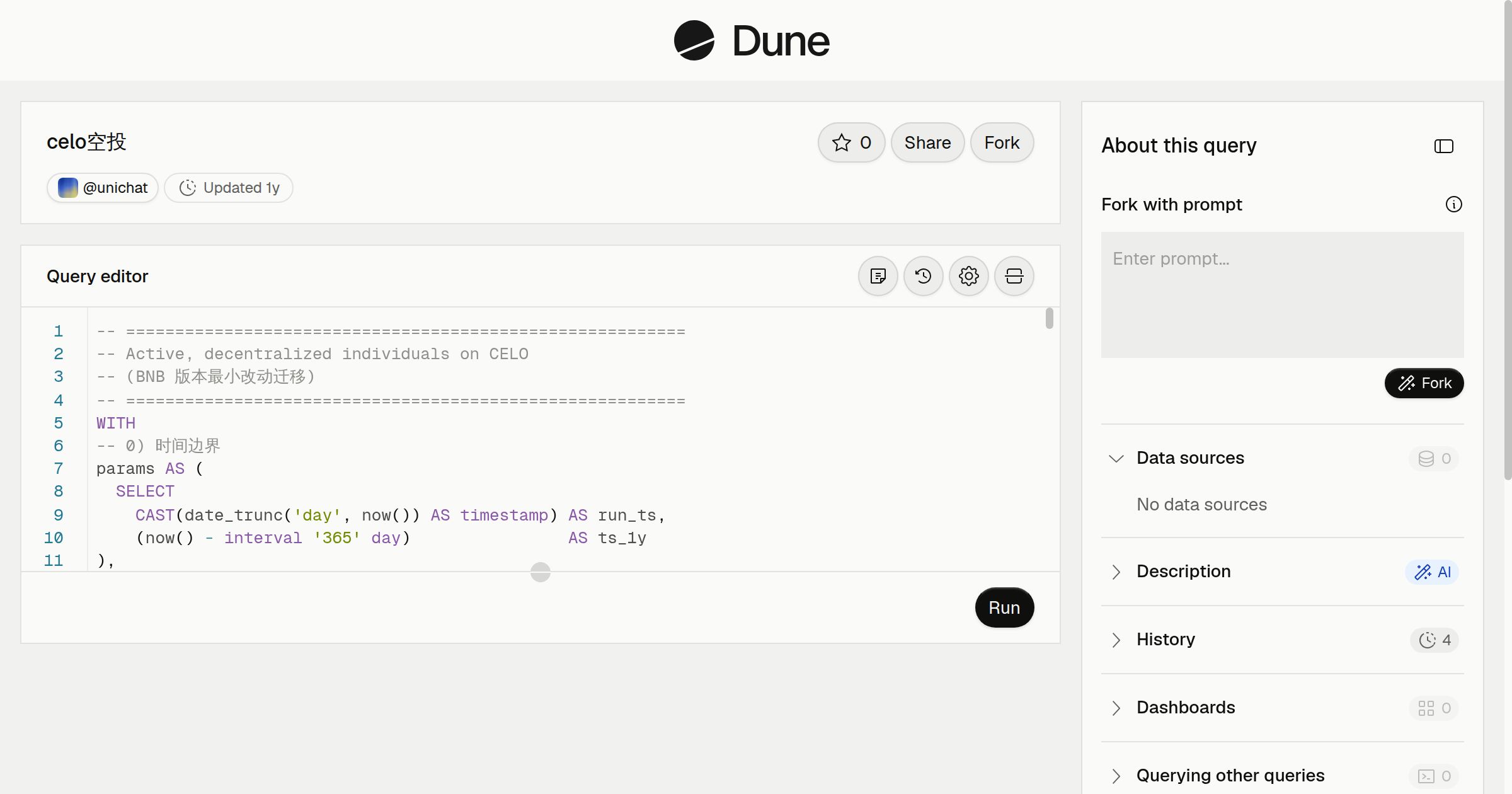Toggle the About this query sidebar panel
The image size is (1512, 794).
(1444, 146)
